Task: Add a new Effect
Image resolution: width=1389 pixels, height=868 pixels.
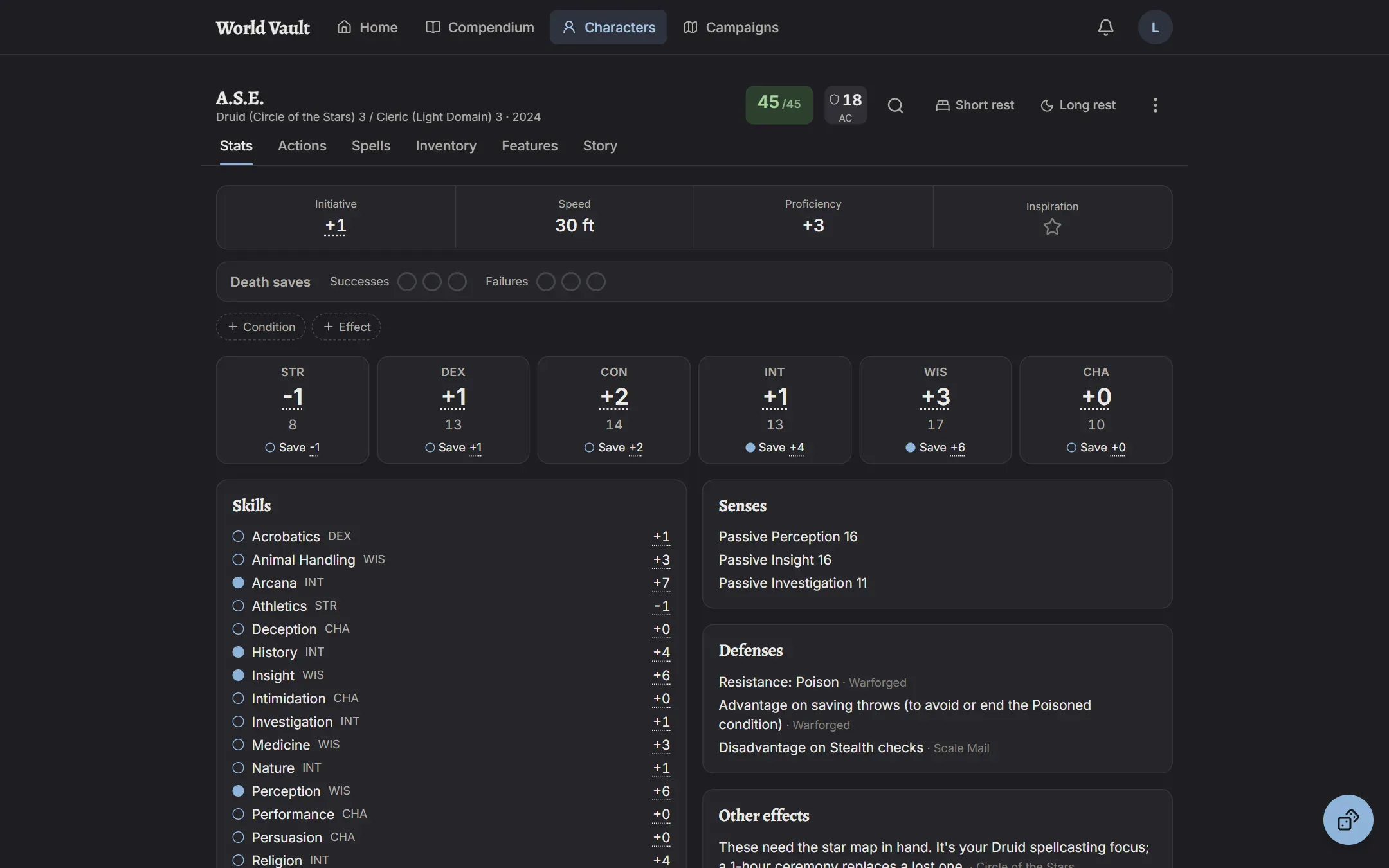Action: tap(346, 327)
